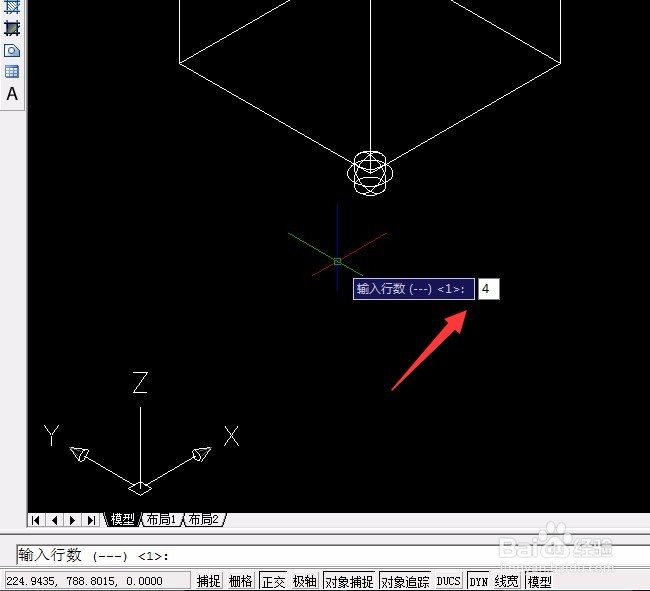Toggle 正交 ortho mode

273,581
